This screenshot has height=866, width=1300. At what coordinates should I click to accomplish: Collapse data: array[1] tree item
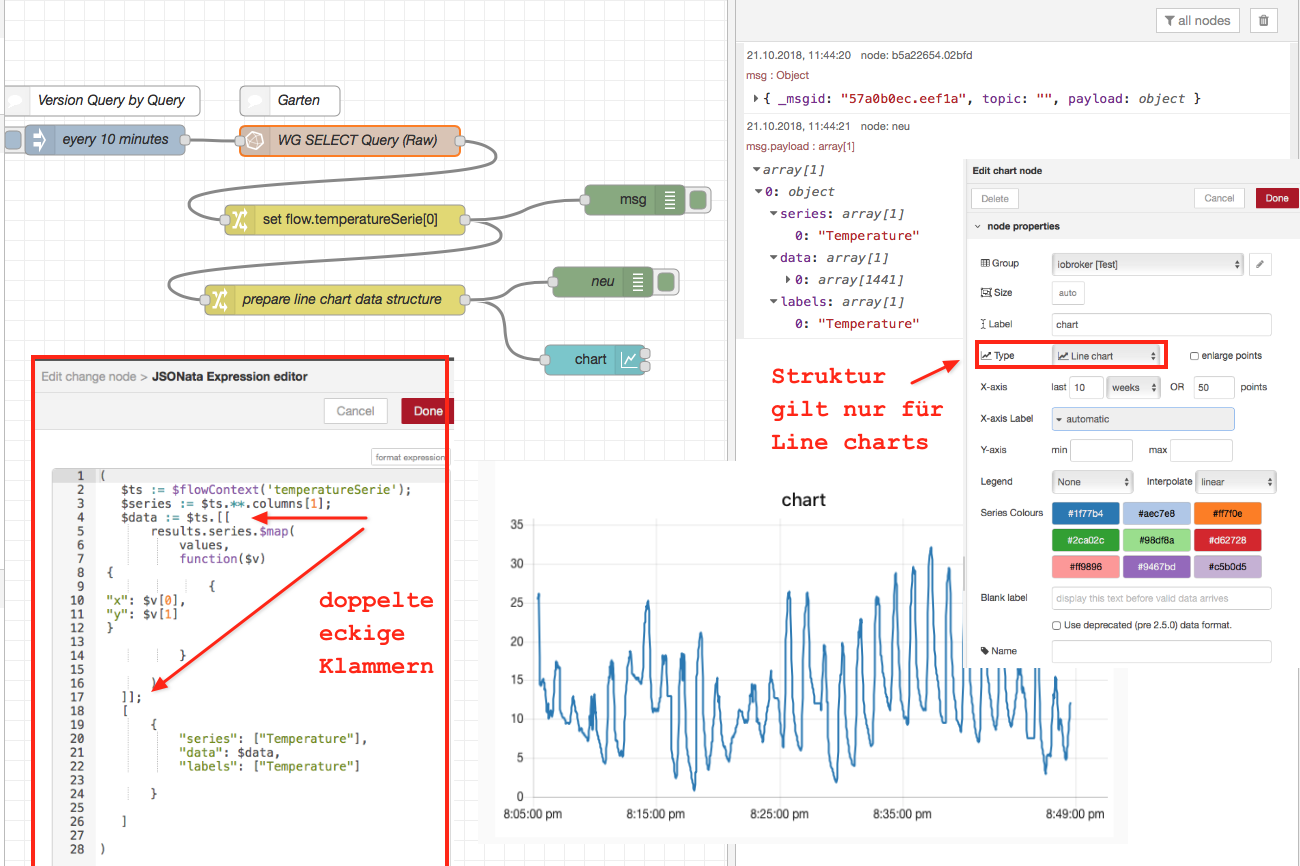773,258
